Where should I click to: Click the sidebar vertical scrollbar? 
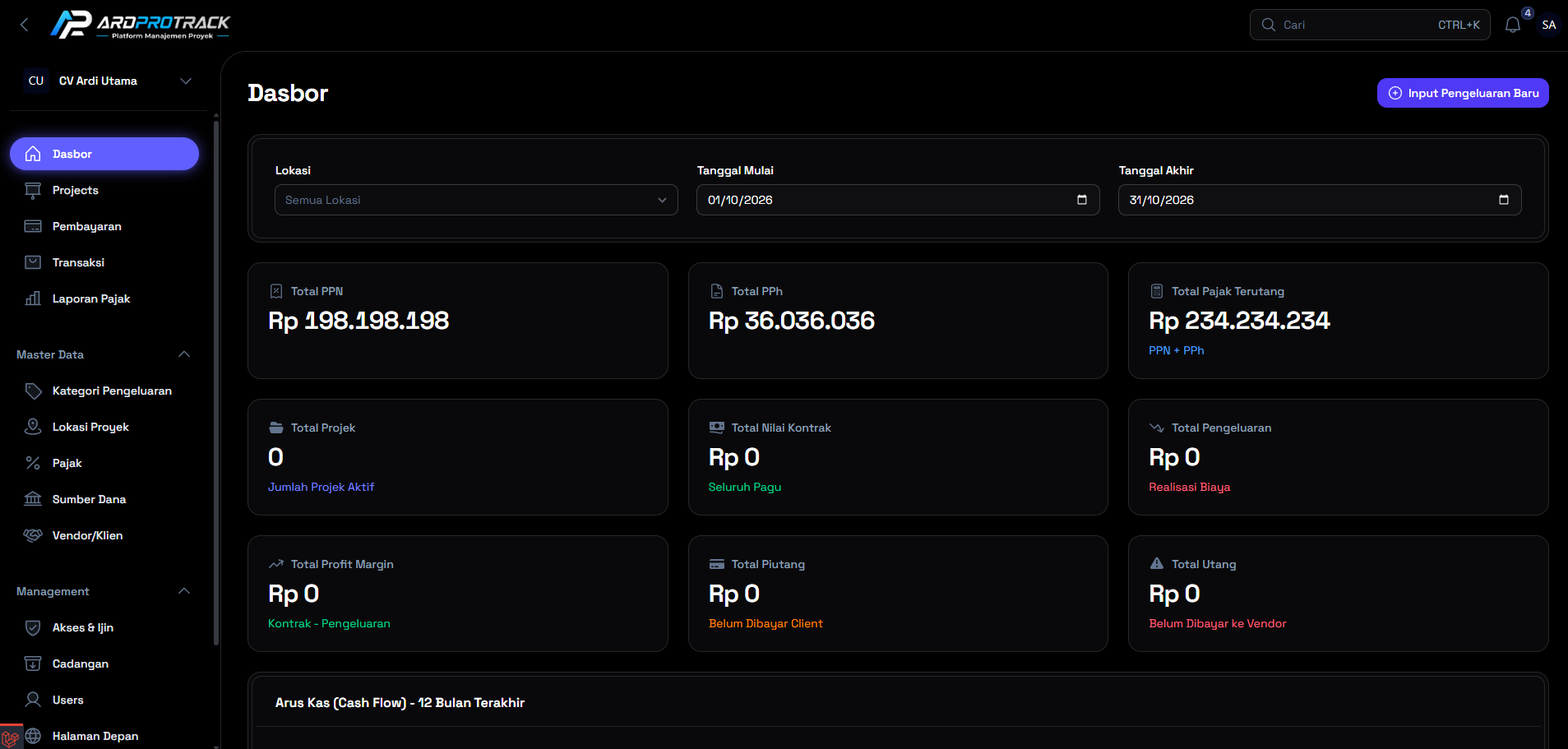coord(216,382)
